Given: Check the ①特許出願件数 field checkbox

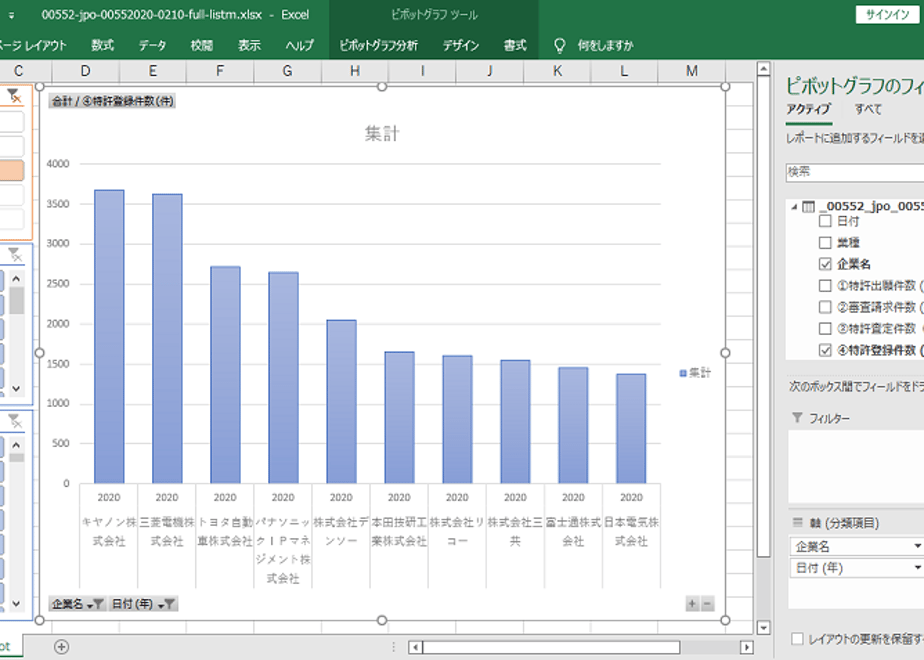Looking at the screenshot, I should coord(825,286).
